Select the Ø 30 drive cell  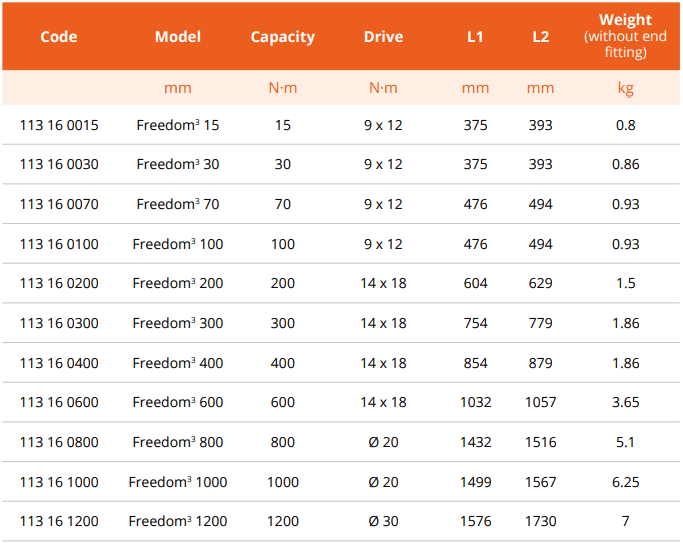[383, 521]
